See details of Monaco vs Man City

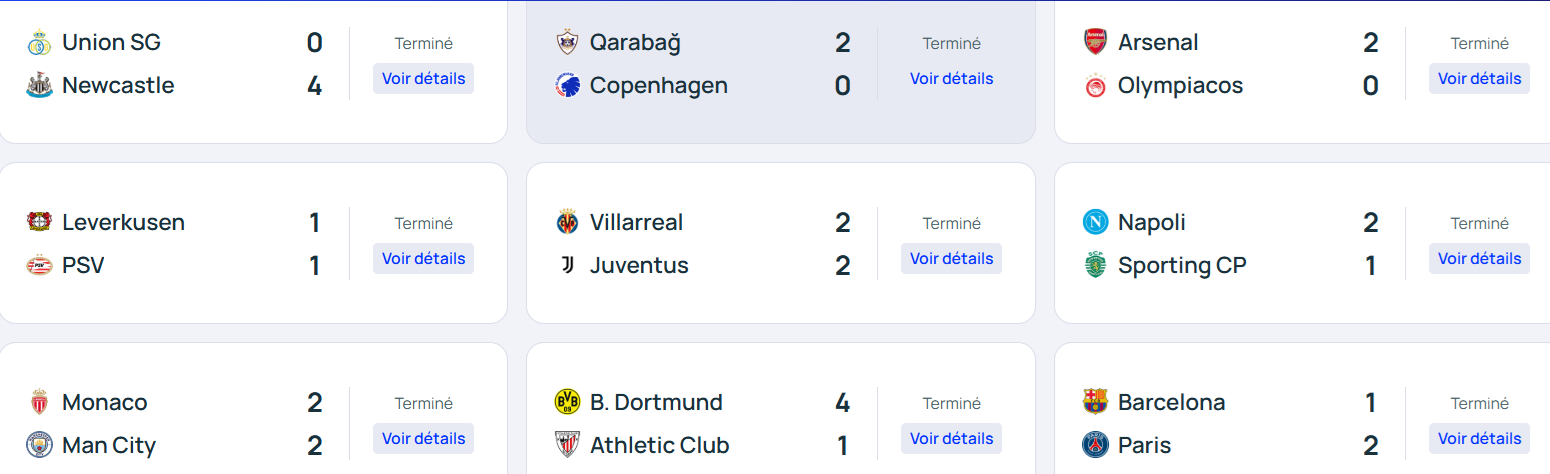(x=423, y=438)
